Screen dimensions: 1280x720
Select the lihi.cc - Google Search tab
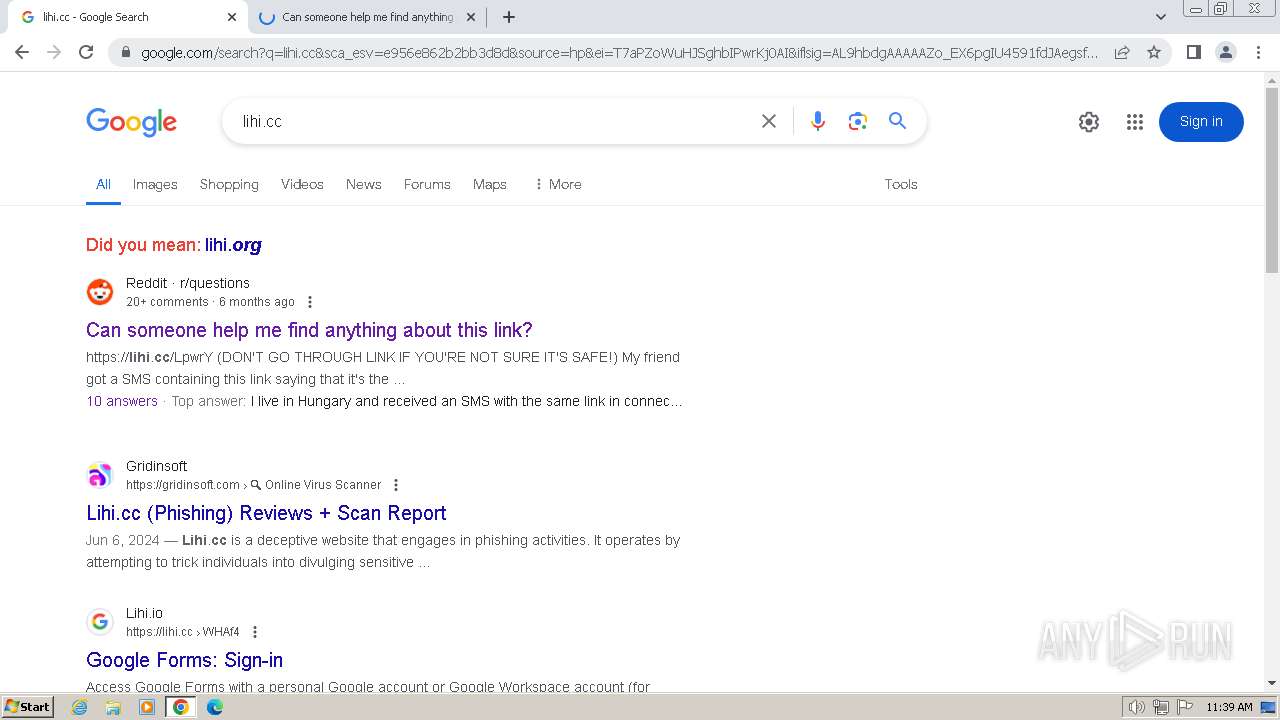[127, 17]
